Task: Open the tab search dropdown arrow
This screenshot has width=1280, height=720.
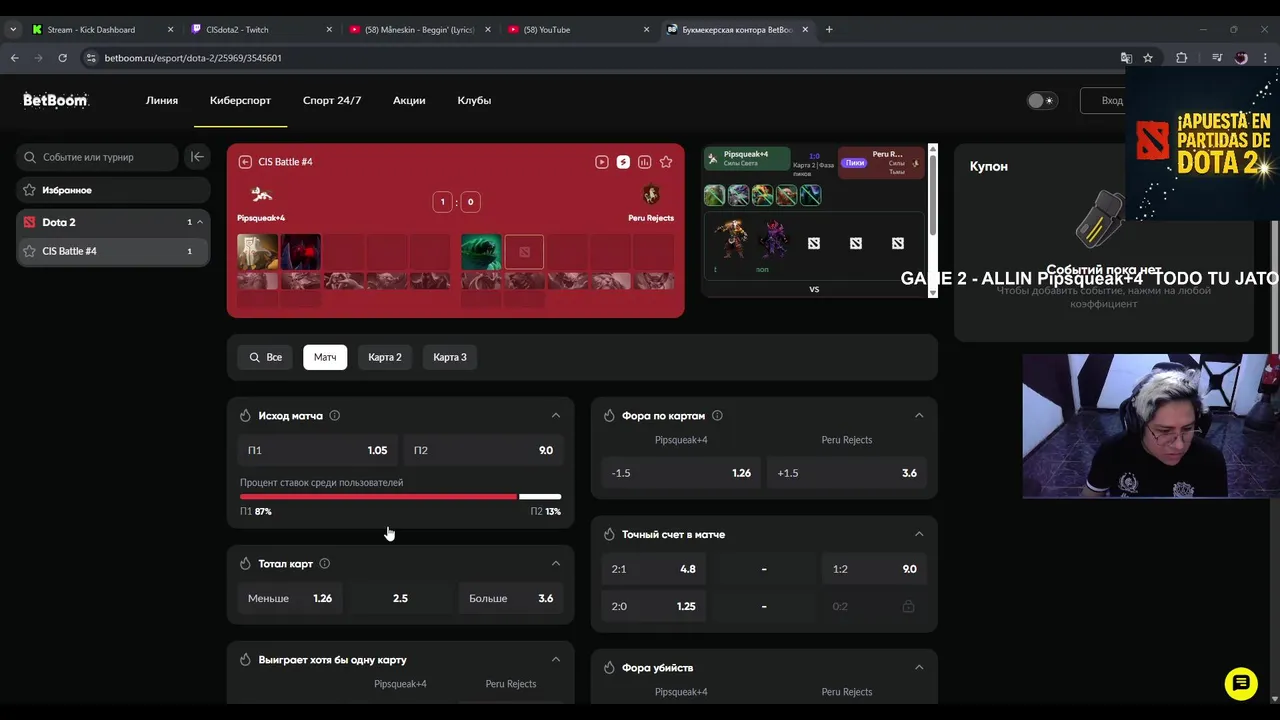Action: pos(12,29)
